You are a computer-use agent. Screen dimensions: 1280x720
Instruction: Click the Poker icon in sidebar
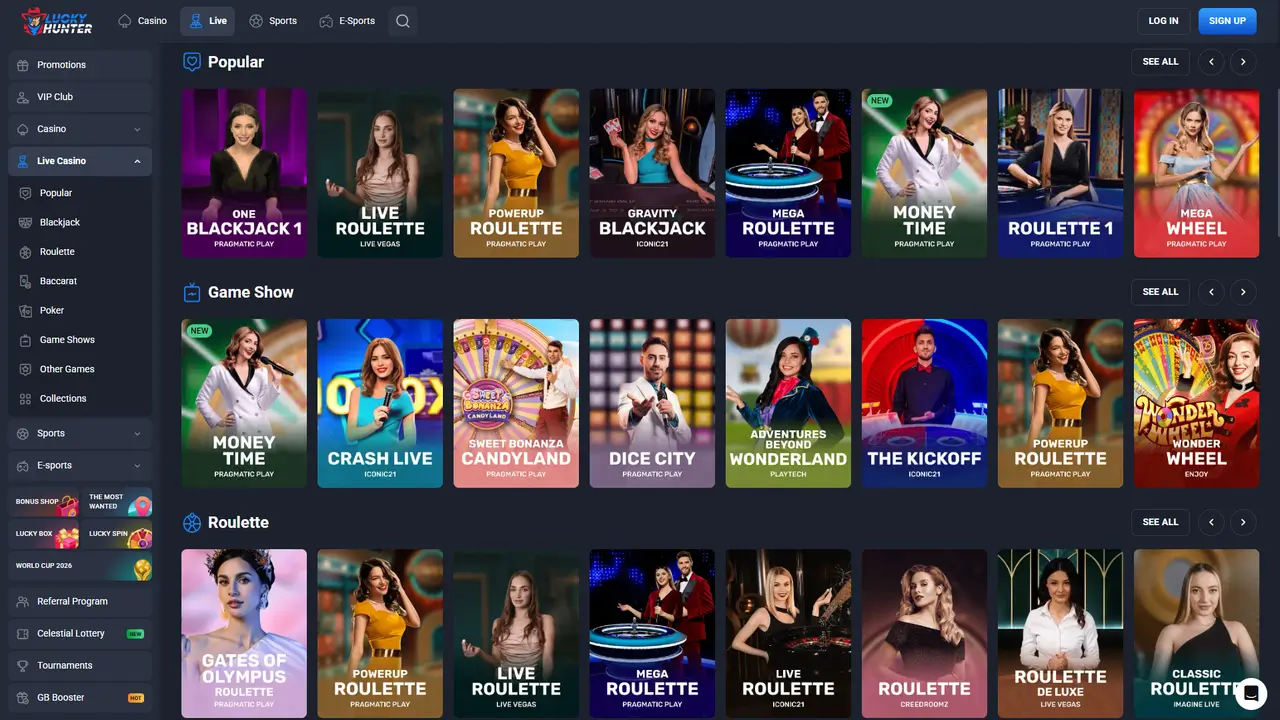coord(26,310)
